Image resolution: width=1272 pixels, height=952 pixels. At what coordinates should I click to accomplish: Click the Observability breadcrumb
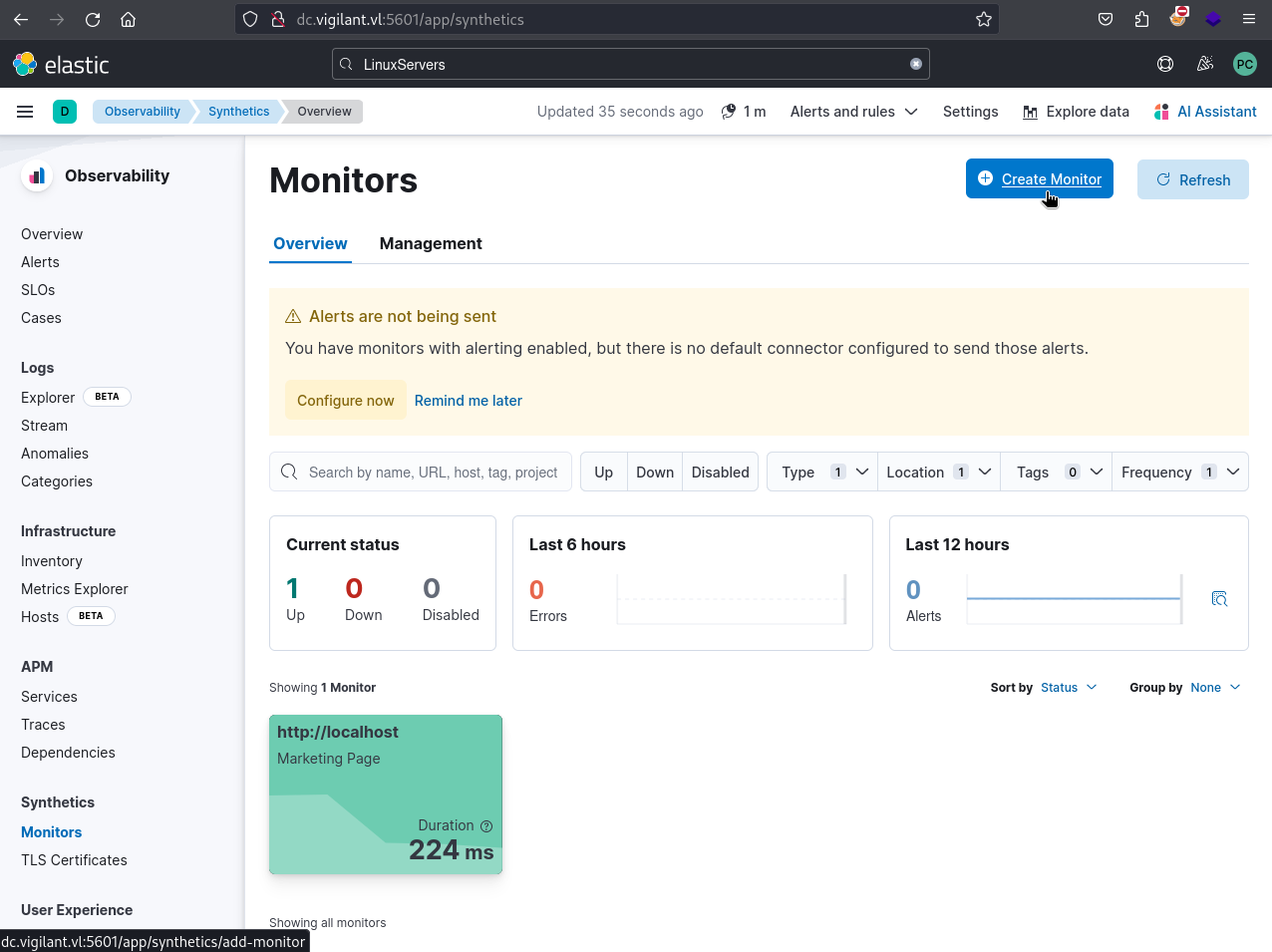pos(143,112)
